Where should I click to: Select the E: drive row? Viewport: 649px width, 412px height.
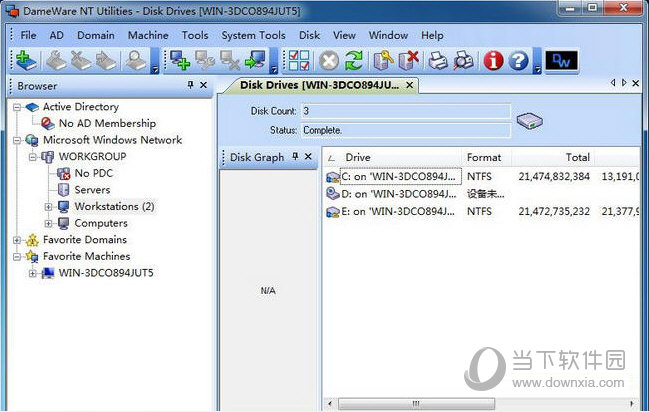pyautogui.click(x=482, y=212)
